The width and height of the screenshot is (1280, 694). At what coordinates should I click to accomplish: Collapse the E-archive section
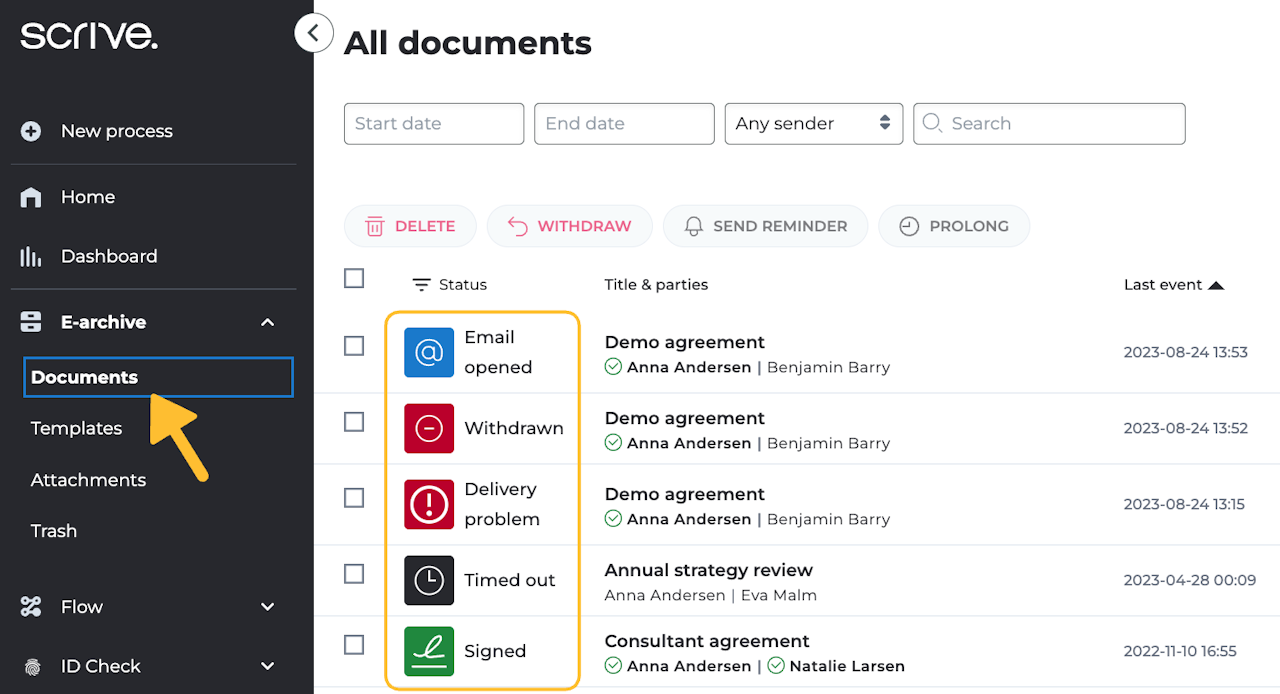(267, 322)
